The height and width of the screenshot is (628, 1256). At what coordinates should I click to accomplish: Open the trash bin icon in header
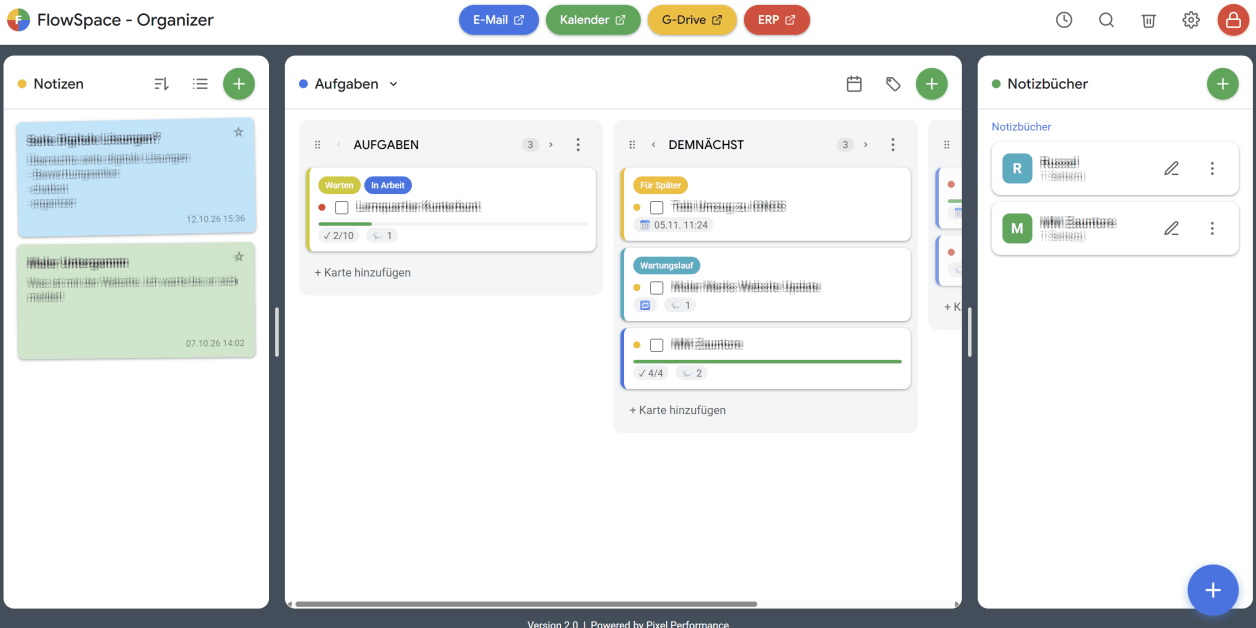(x=1149, y=20)
